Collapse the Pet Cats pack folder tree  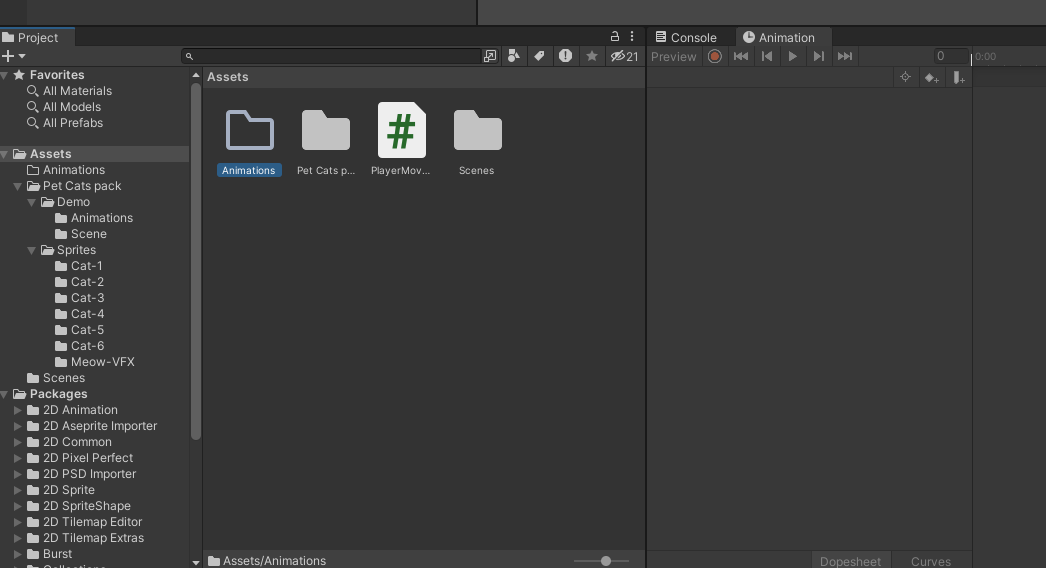[18, 186]
